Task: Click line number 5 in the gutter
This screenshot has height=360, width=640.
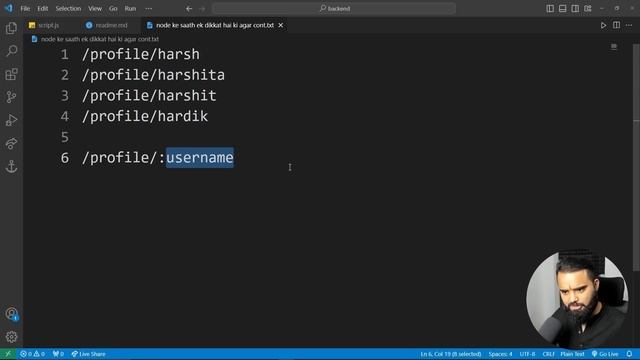Action: click(65, 137)
